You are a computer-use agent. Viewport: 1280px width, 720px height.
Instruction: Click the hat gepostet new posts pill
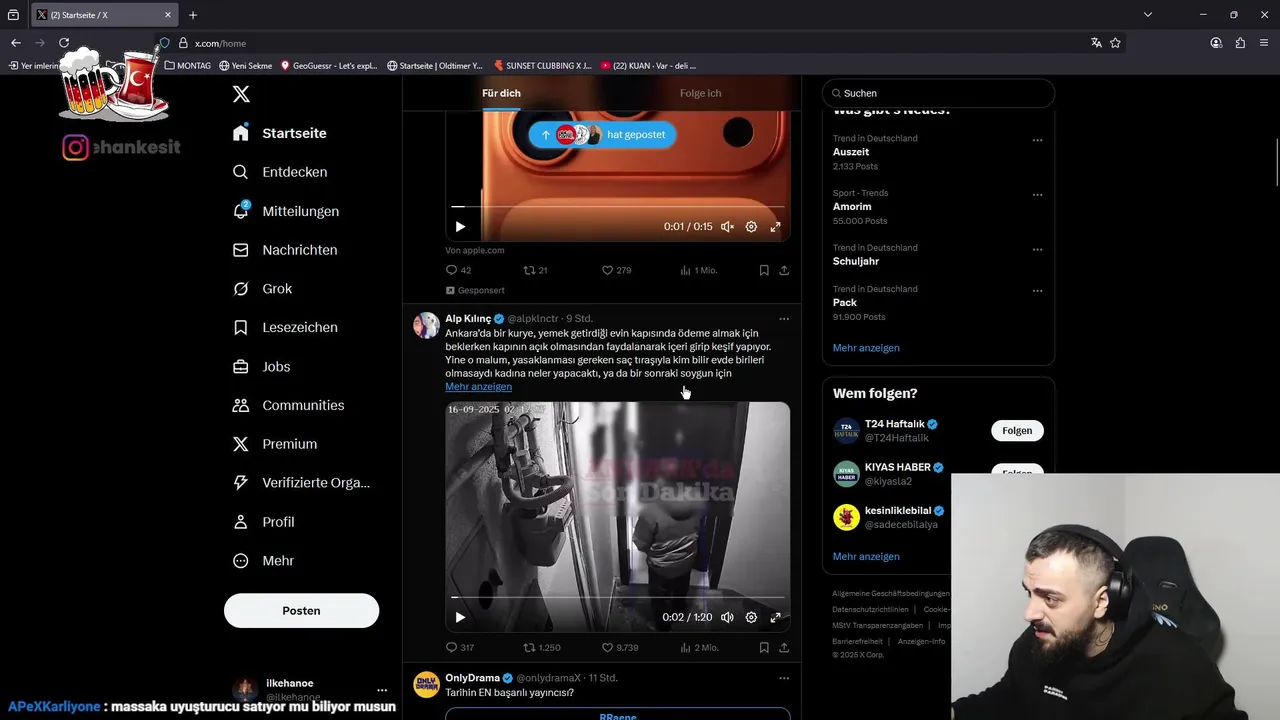click(602, 134)
